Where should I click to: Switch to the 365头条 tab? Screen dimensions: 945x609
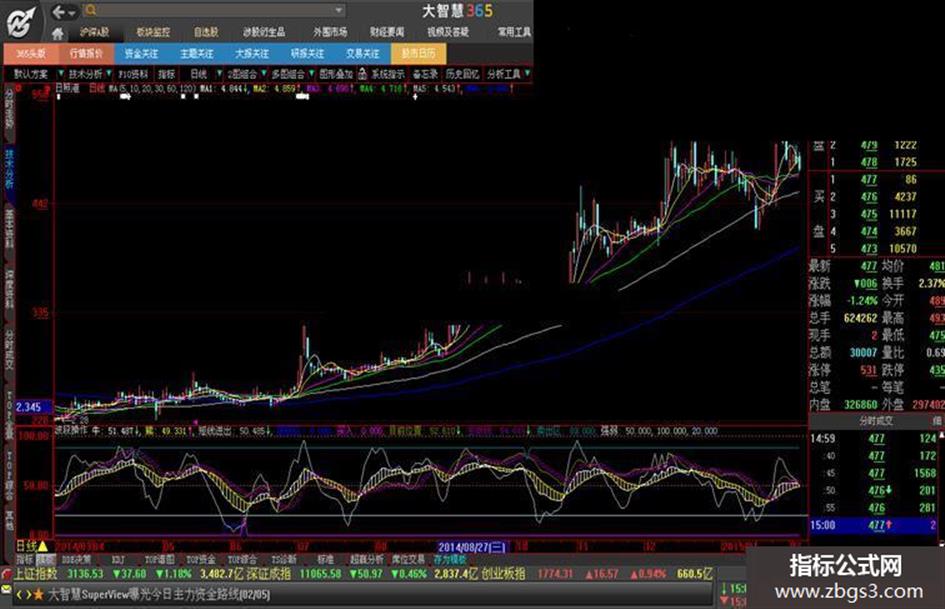coord(31,54)
